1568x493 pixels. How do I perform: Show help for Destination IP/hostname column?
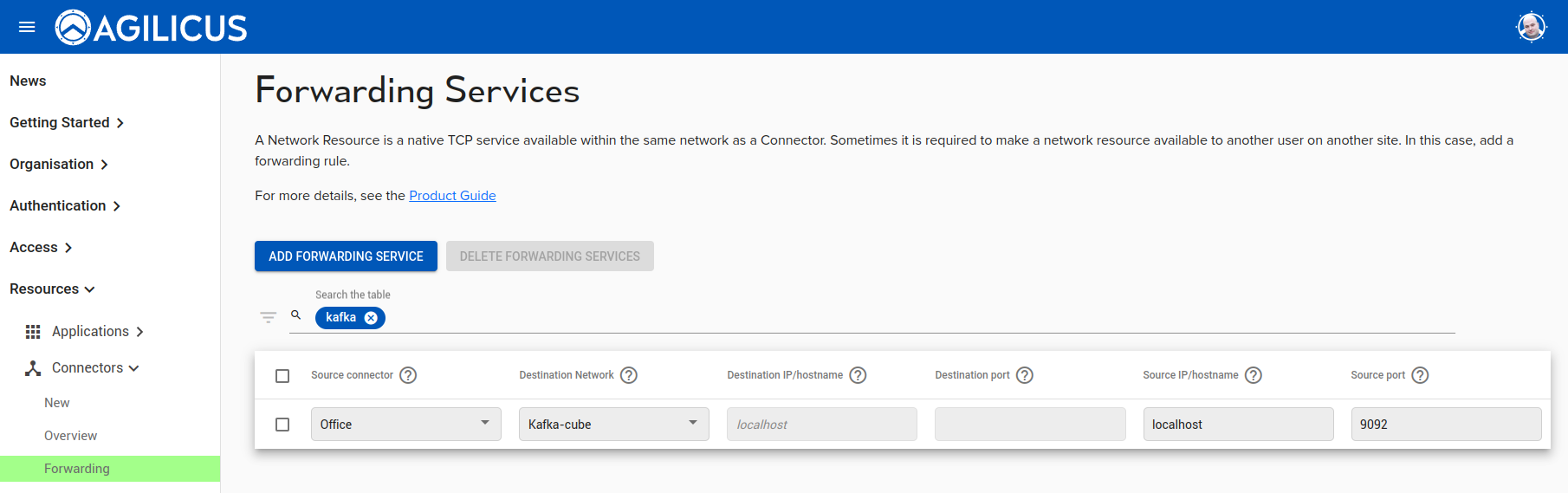858,375
